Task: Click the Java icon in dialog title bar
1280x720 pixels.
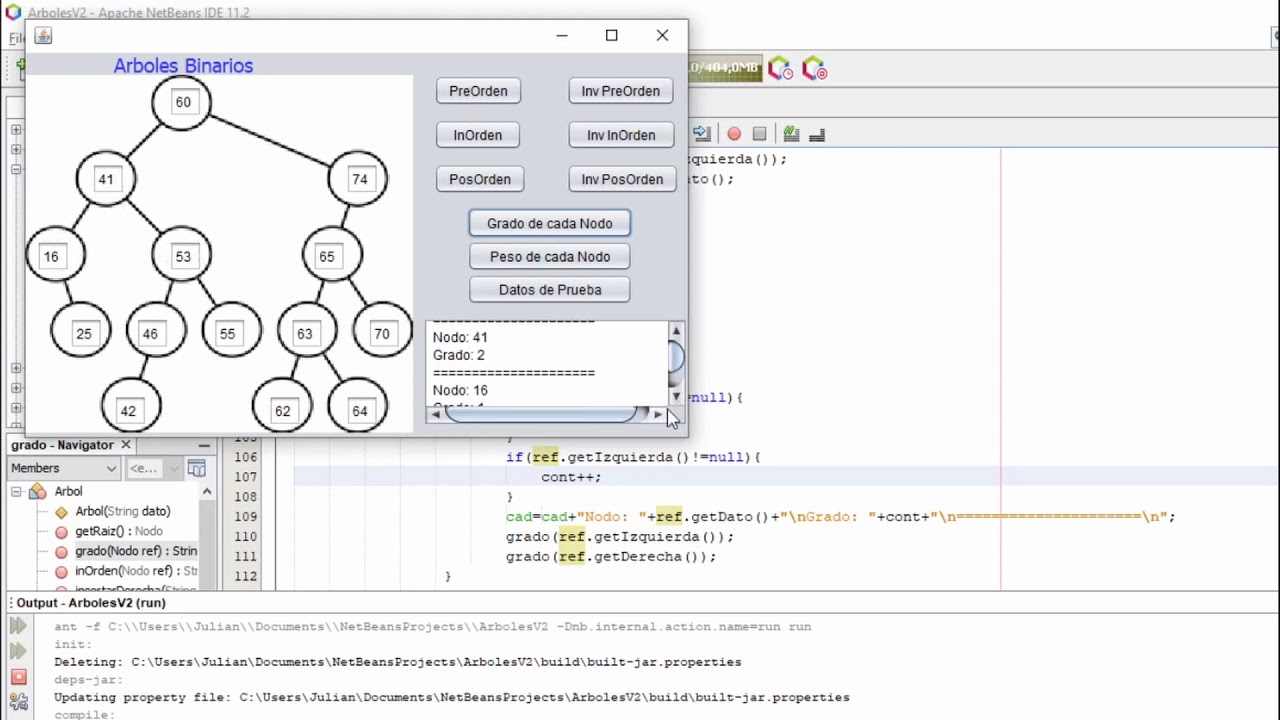Action: tap(42, 36)
